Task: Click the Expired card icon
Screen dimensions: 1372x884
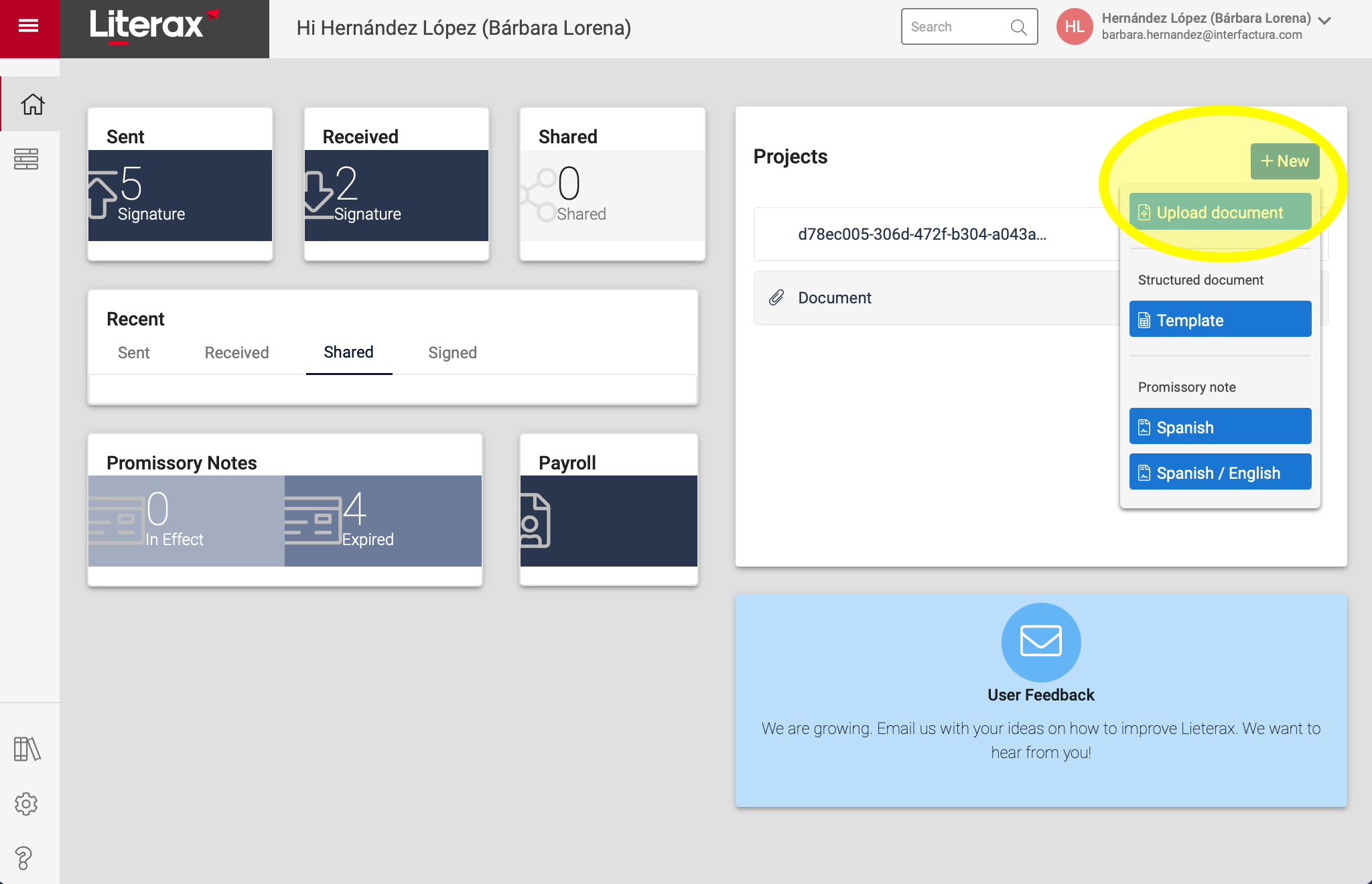Action: pyautogui.click(x=313, y=520)
